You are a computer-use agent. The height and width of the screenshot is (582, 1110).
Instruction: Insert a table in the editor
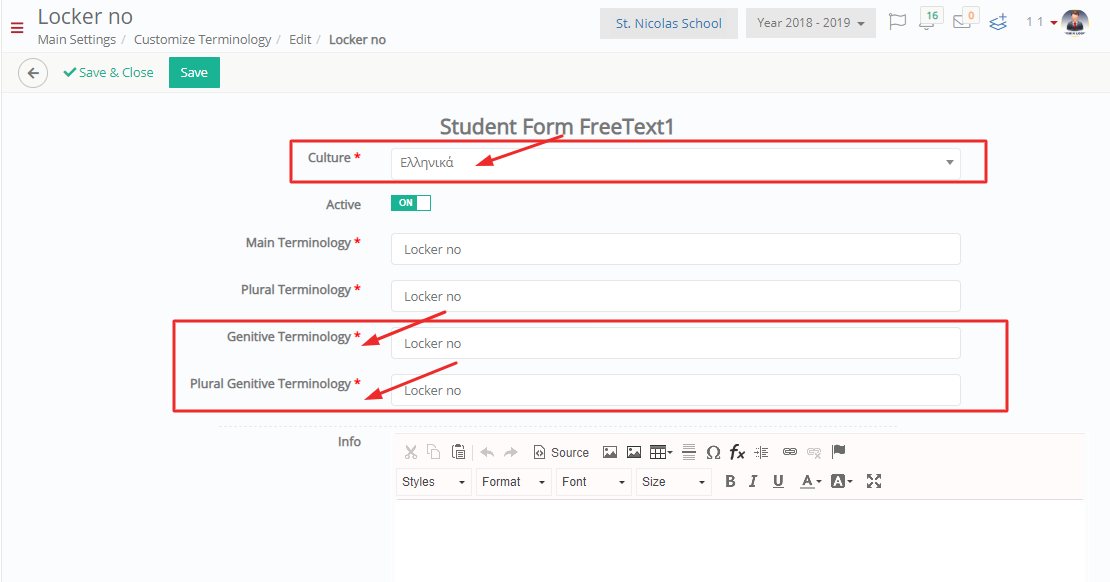[660, 452]
